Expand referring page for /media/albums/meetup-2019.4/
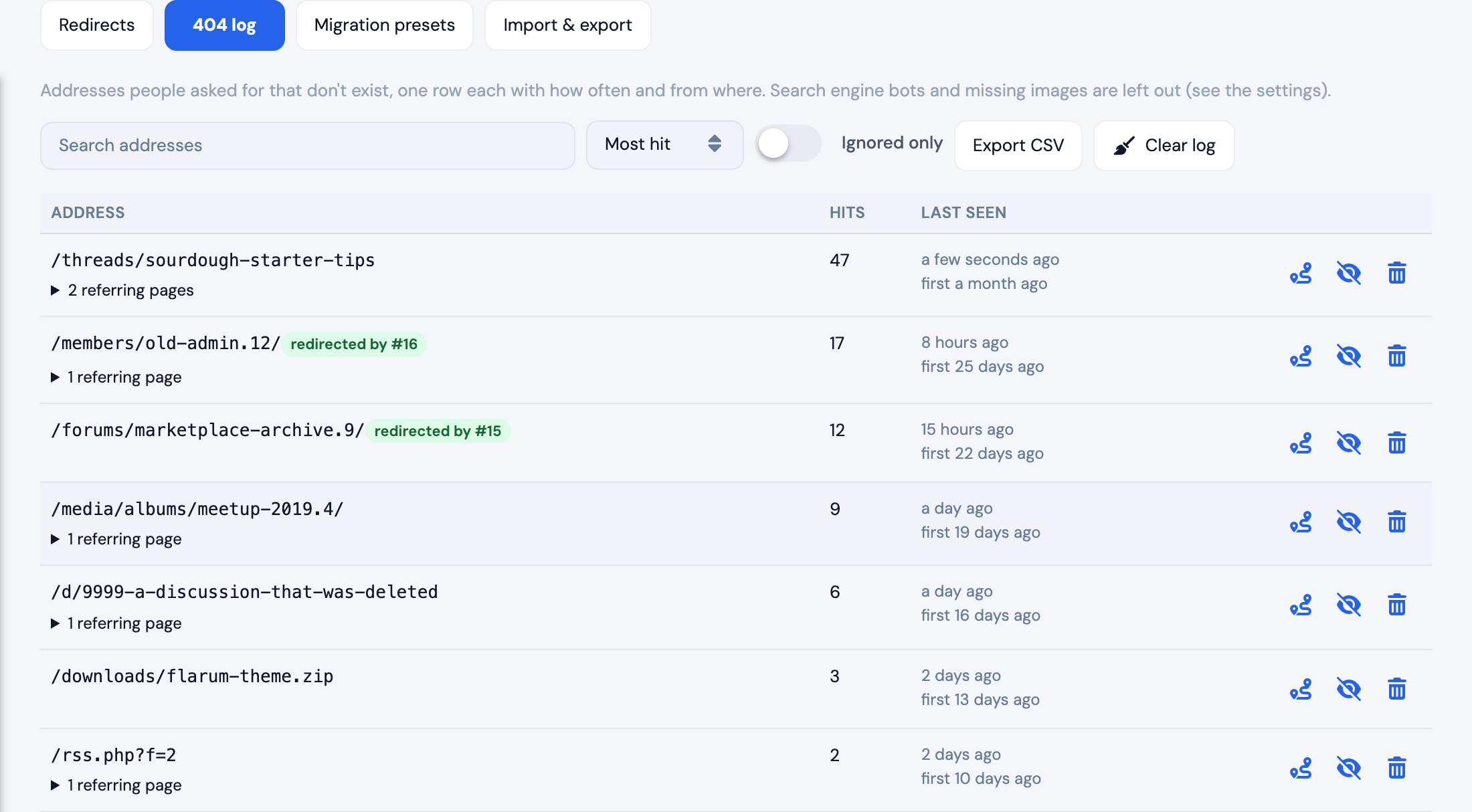Screen dimensions: 1472x812 point(116,539)
